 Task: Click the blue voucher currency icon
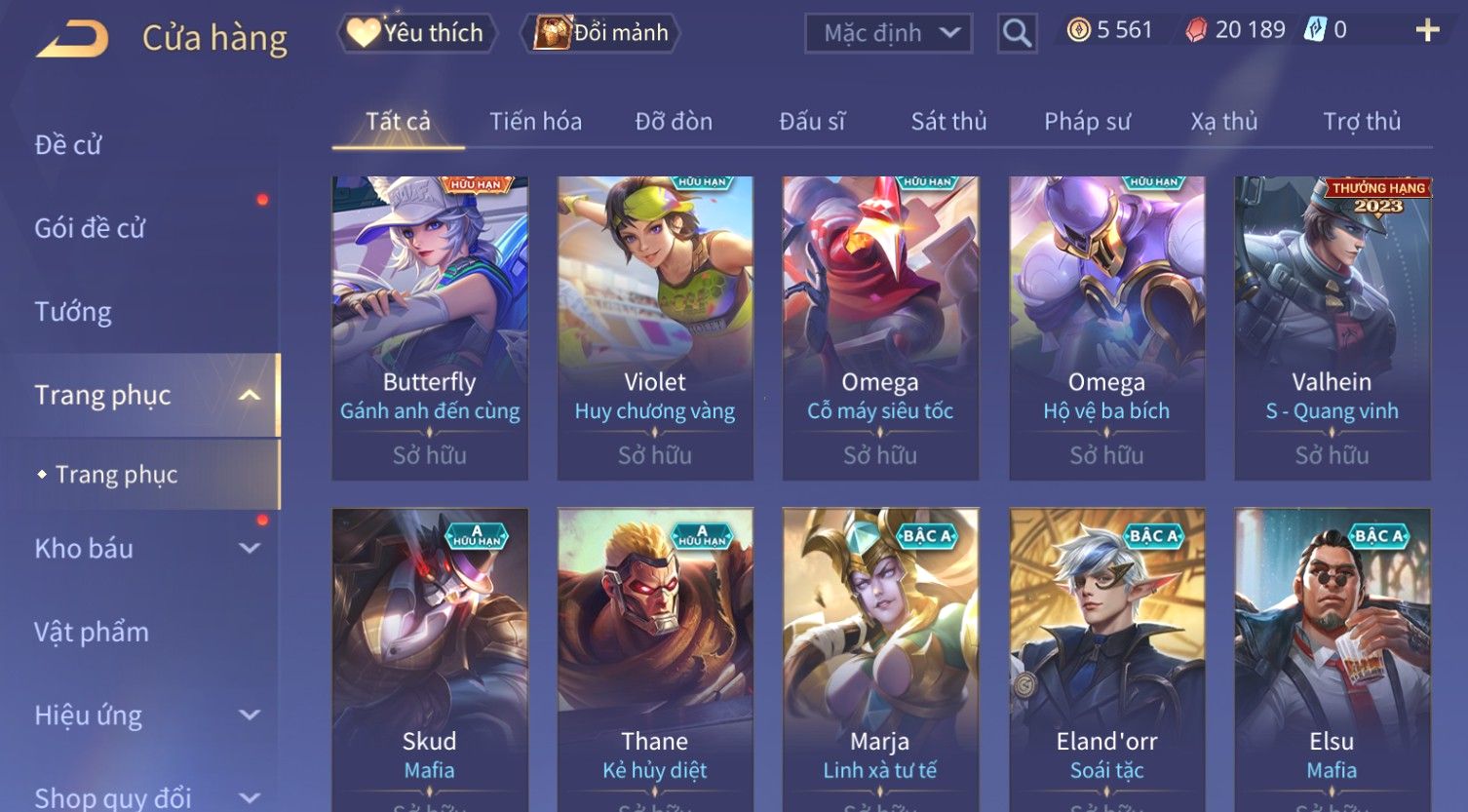1315,30
